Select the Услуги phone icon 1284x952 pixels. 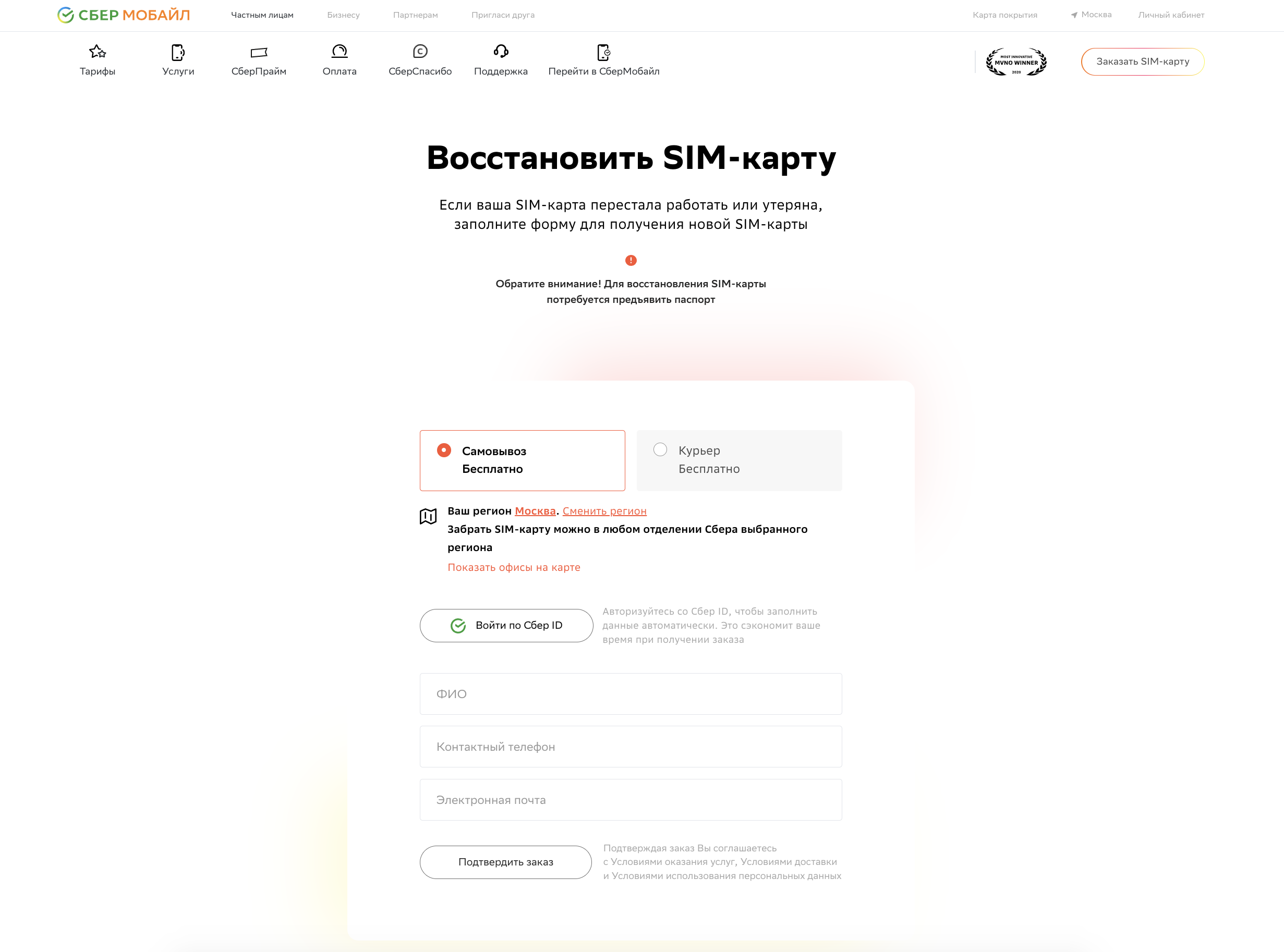click(x=177, y=52)
